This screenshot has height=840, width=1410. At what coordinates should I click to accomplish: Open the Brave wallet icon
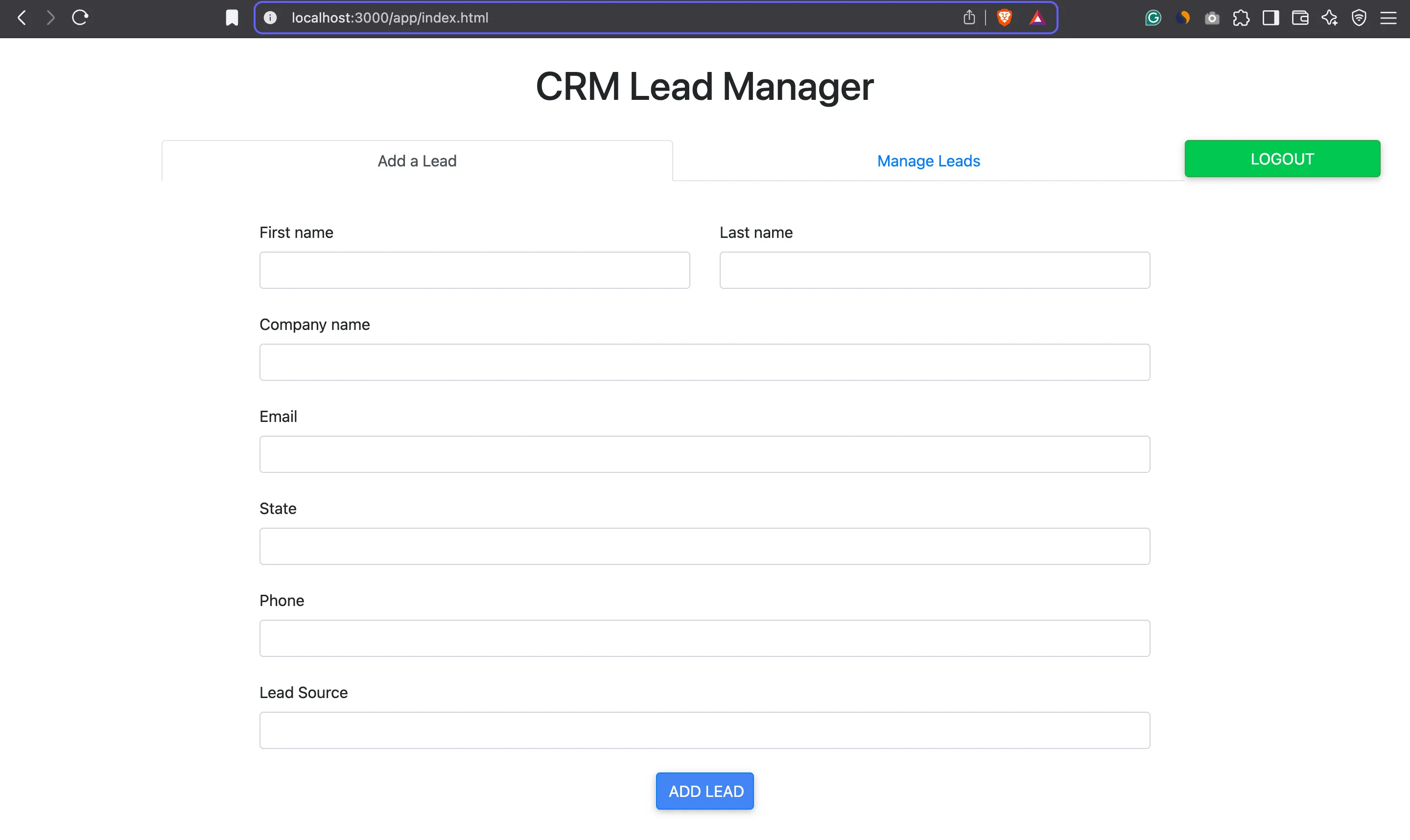pos(1300,18)
